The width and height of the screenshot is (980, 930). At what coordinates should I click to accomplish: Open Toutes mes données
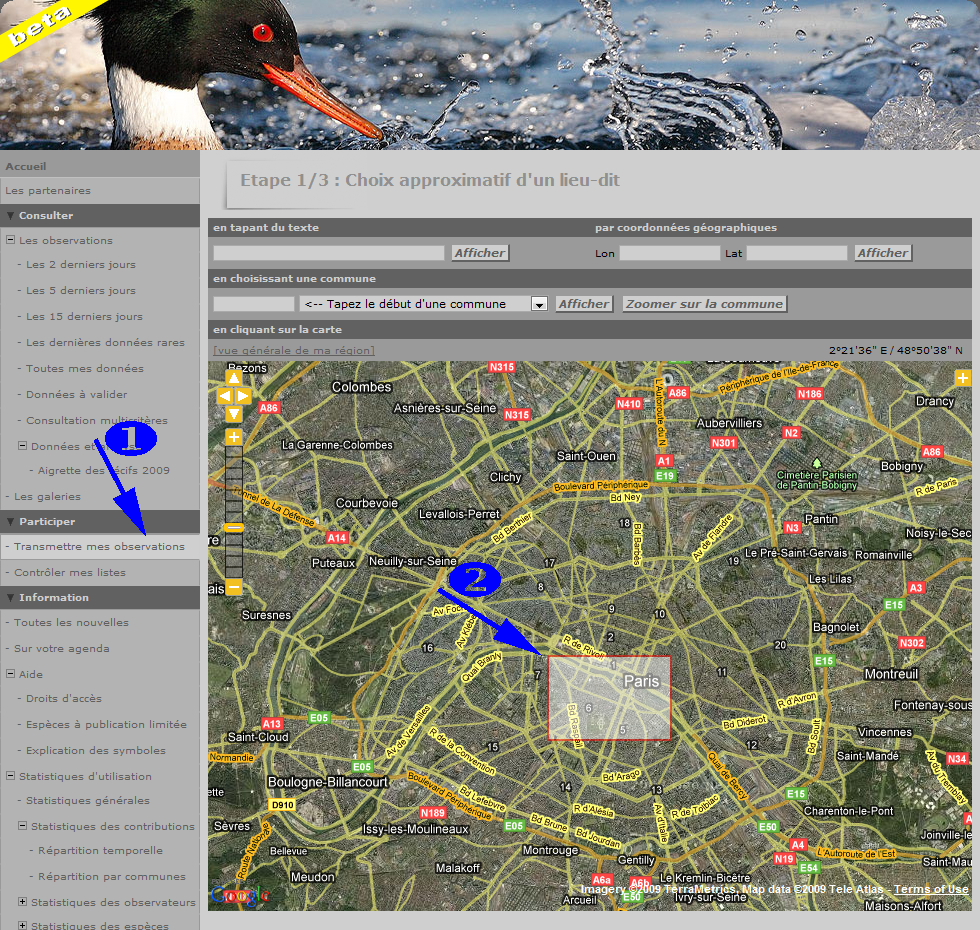(85, 369)
